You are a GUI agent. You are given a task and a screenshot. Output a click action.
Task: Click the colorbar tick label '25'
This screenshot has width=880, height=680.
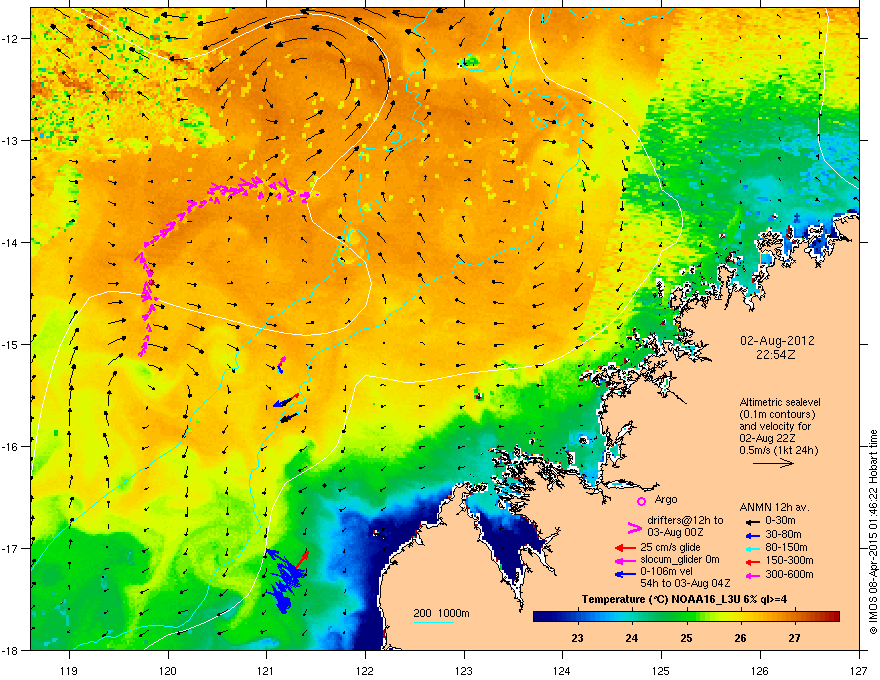pos(686,638)
